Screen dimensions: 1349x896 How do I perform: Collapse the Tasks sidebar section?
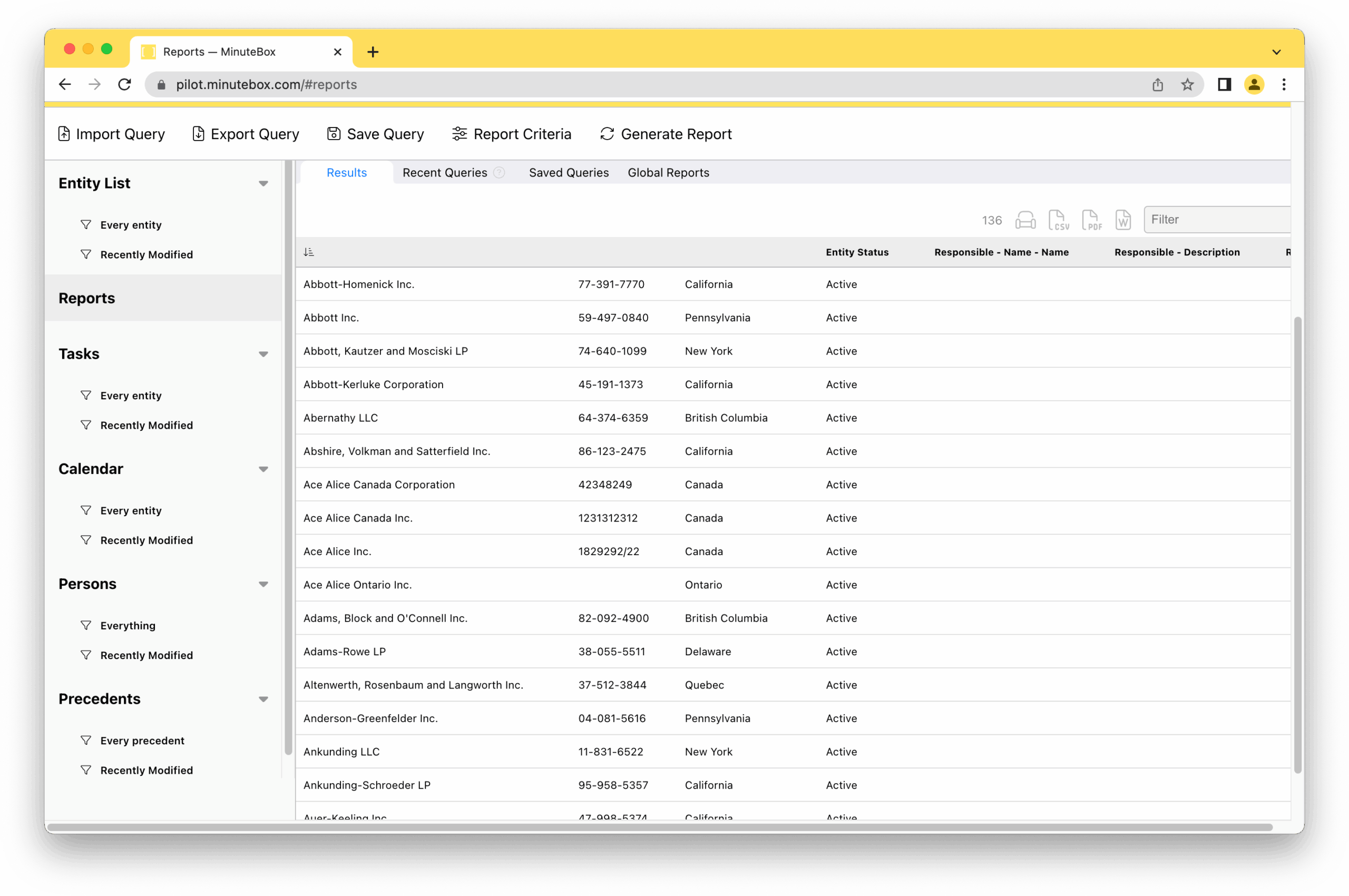(x=263, y=355)
